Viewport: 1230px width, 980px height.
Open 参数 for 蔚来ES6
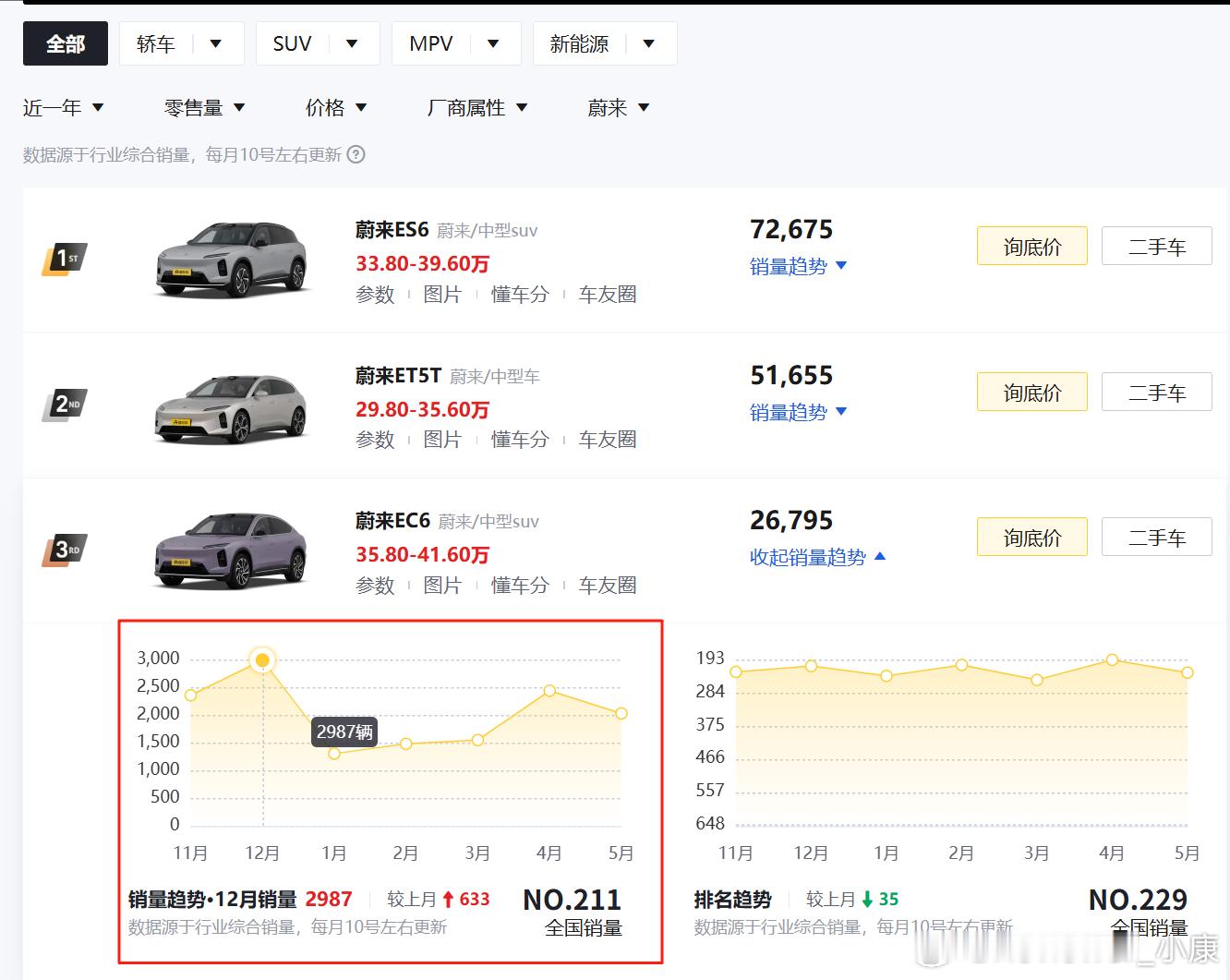375,294
